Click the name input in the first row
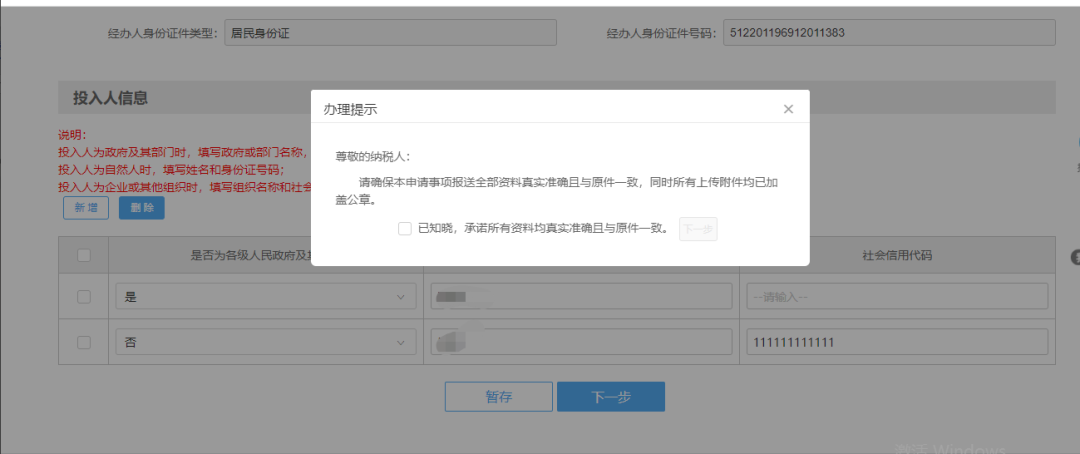The width and height of the screenshot is (1080, 454). coord(580,297)
